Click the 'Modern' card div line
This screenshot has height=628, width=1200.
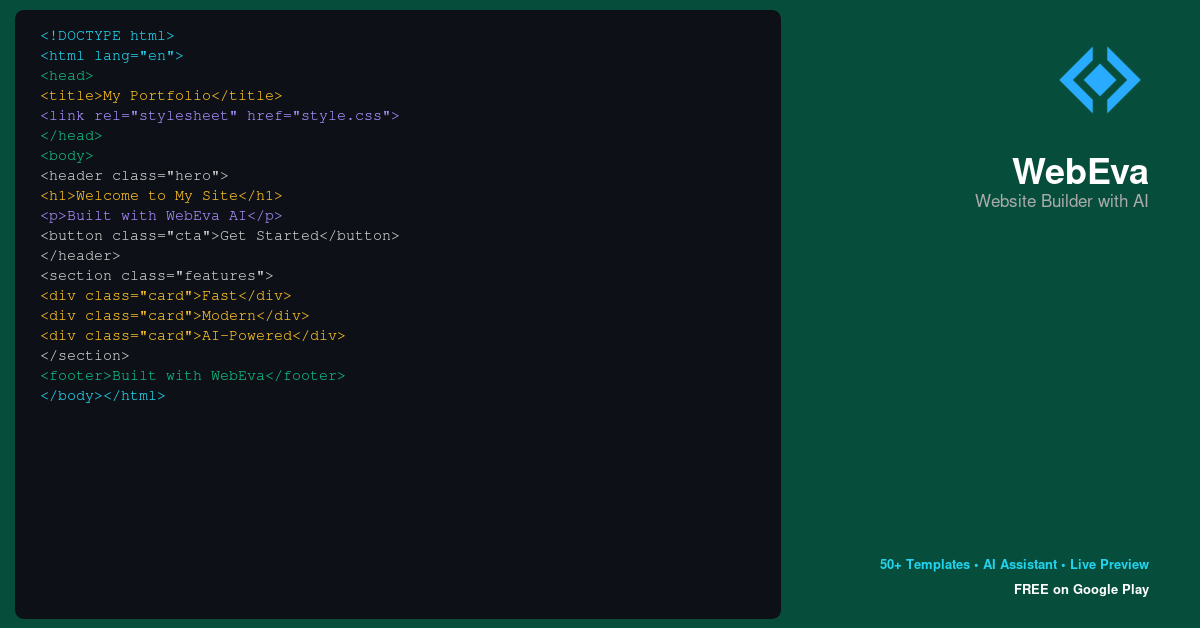tap(175, 316)
